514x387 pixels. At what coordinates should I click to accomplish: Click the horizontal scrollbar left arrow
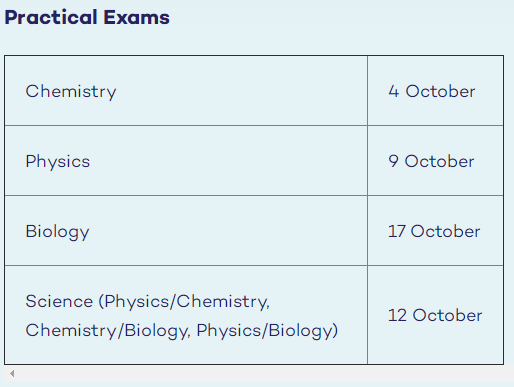tap(12, 374)
